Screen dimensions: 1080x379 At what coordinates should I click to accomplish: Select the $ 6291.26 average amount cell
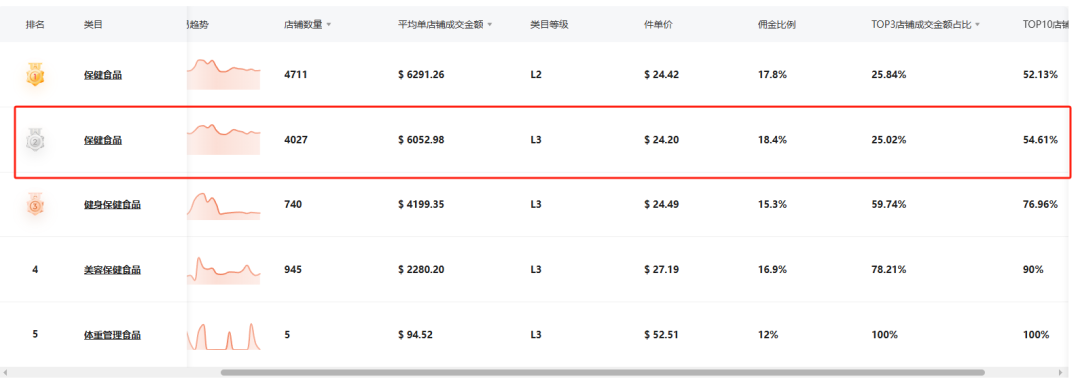pos(421,75)
